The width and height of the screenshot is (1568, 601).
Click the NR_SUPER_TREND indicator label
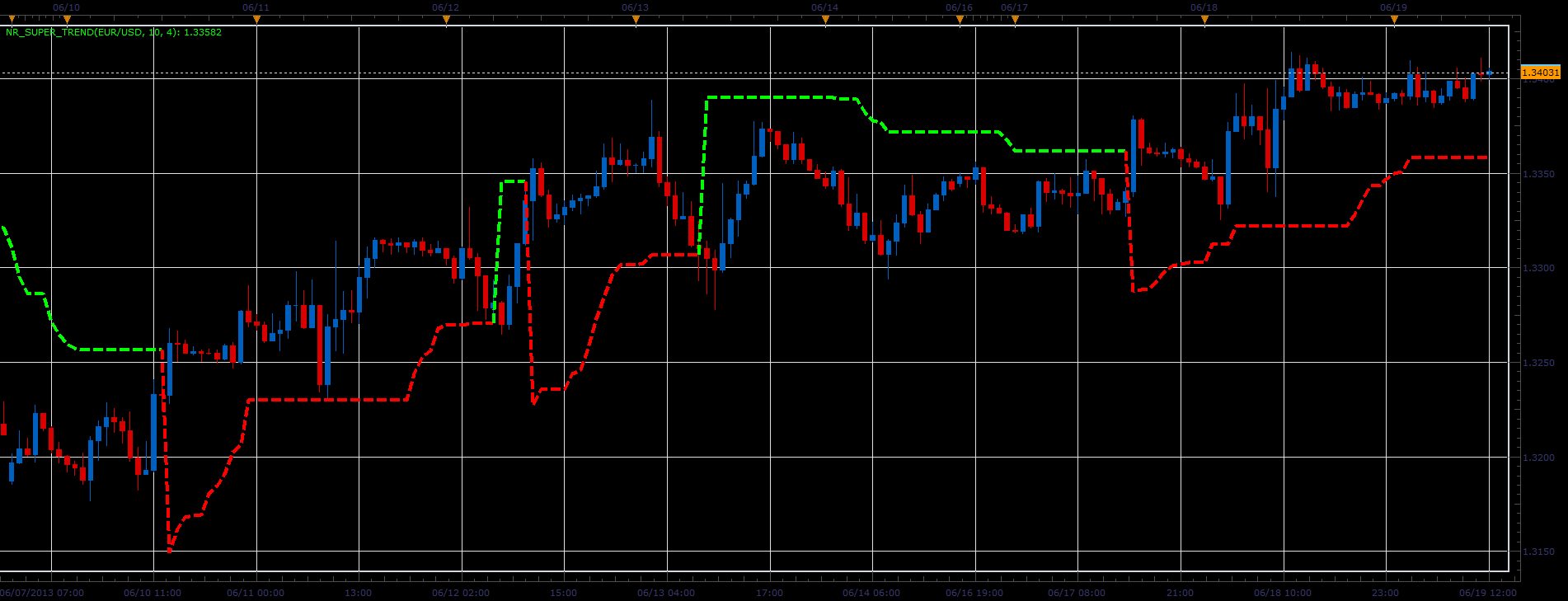tap(114, 33)
